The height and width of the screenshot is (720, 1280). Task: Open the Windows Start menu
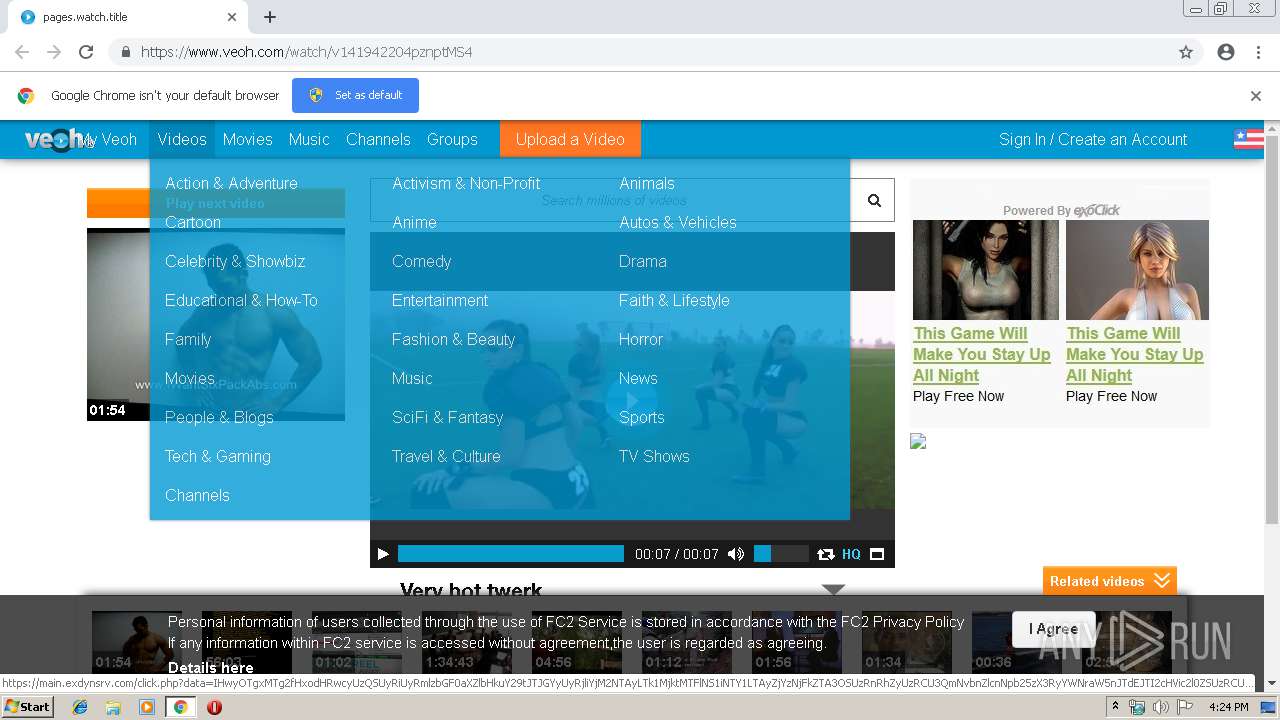(x=27, y=707)
